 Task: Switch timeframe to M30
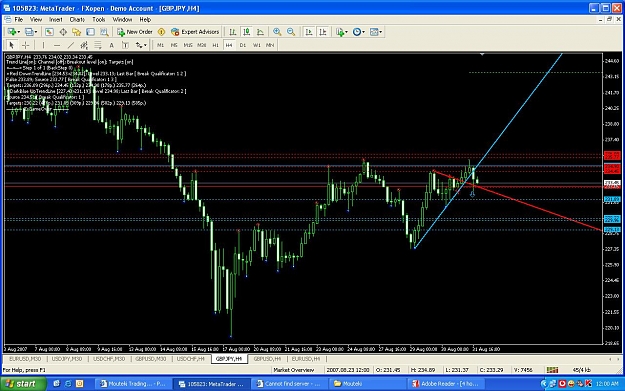[x=202, y=45]
